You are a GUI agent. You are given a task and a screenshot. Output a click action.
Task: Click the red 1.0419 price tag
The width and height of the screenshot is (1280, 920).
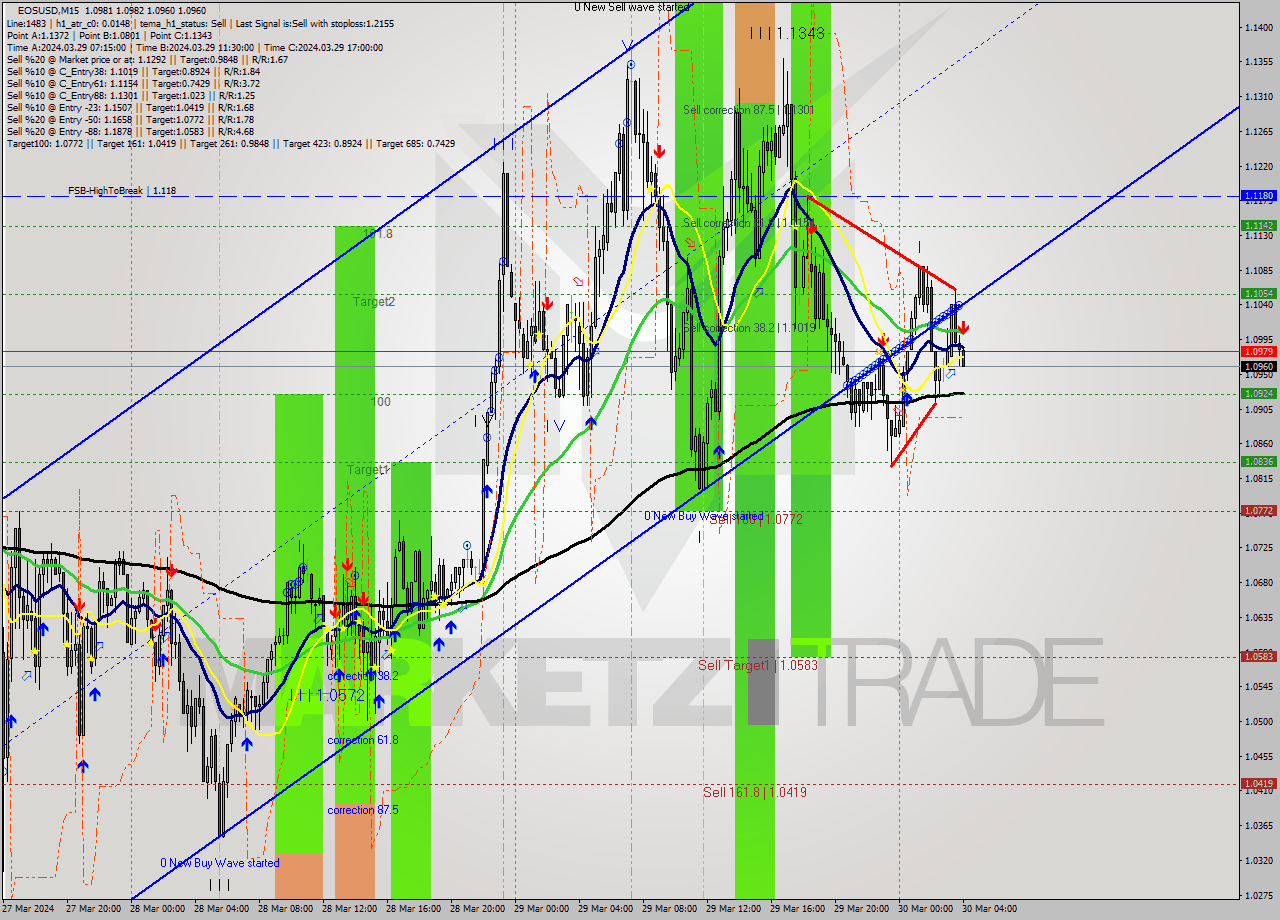tap(1258, 783)
